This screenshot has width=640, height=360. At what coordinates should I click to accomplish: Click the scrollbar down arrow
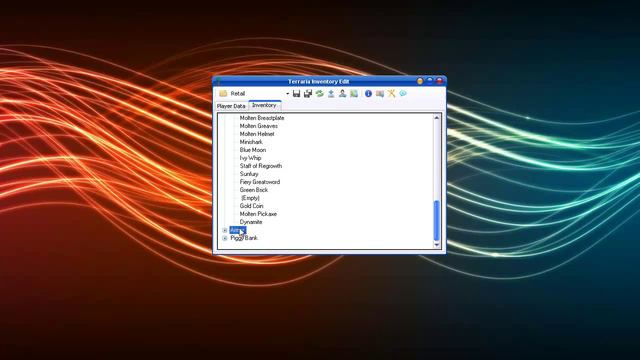(x=437, y=244)
